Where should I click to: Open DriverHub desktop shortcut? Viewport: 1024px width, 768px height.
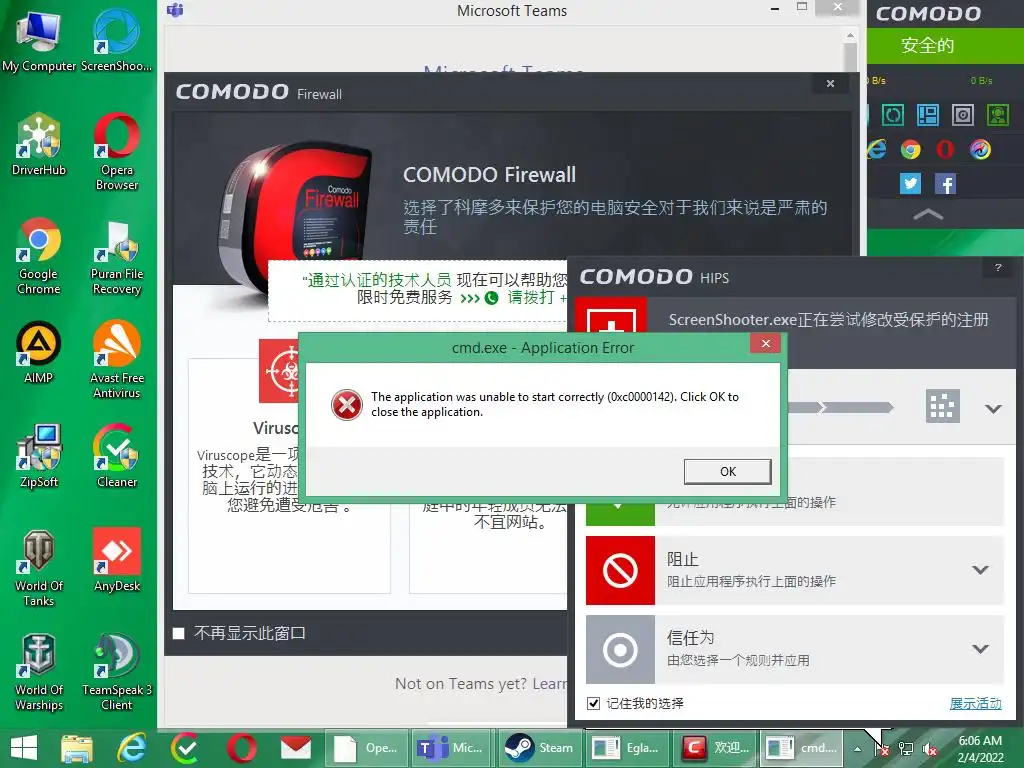click(39, 145)
